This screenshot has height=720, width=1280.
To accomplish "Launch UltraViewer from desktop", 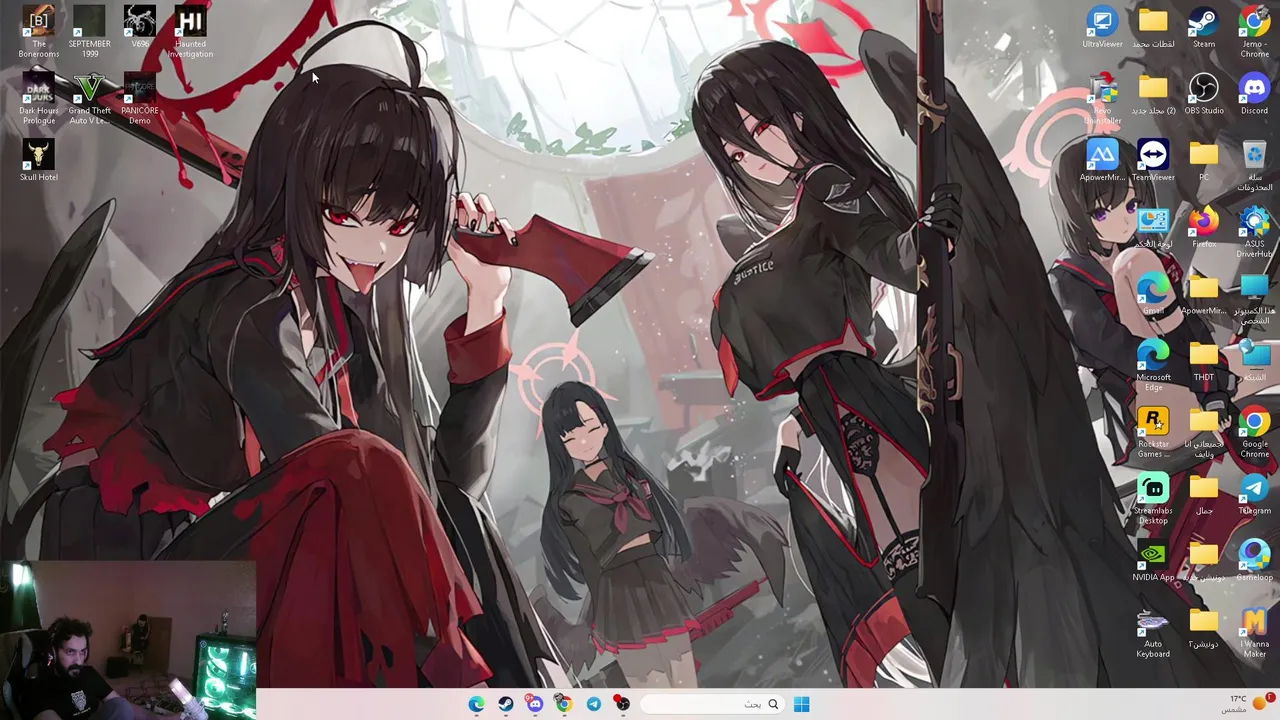I will [x=1102, y=28].
